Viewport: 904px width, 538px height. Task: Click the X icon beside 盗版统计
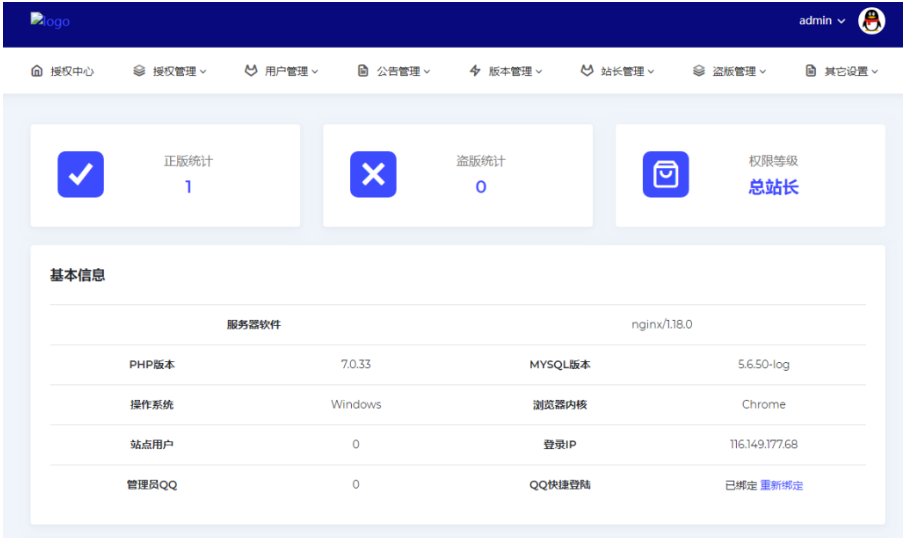[x=373, y=174]
